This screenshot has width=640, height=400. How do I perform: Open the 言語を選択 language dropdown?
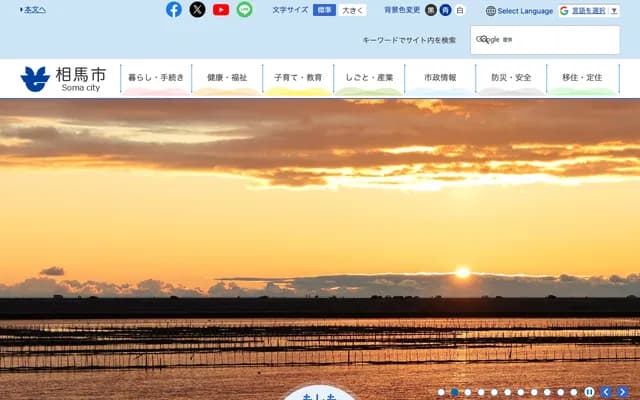[589, 11]
